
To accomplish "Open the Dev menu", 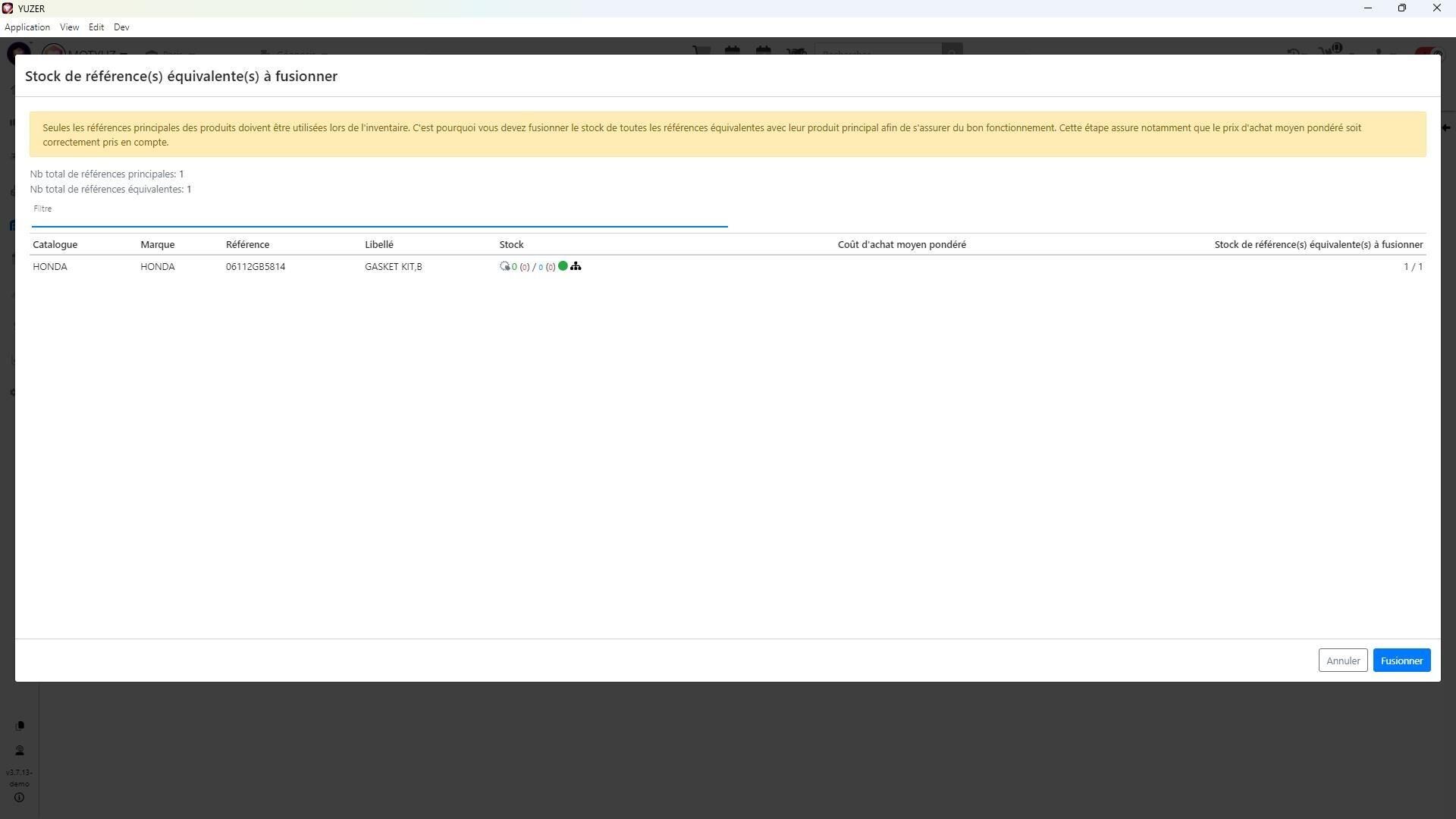I will click(121, 27).
